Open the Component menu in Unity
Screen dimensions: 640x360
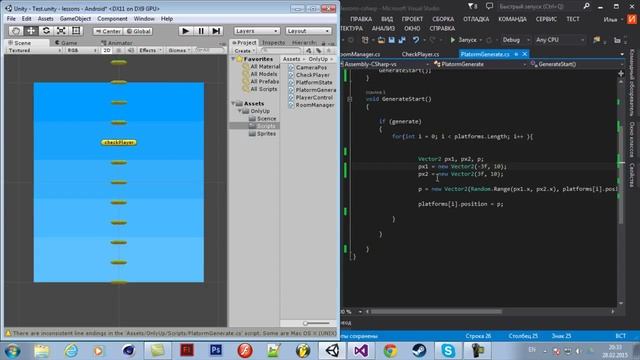(x=112, y=19)
